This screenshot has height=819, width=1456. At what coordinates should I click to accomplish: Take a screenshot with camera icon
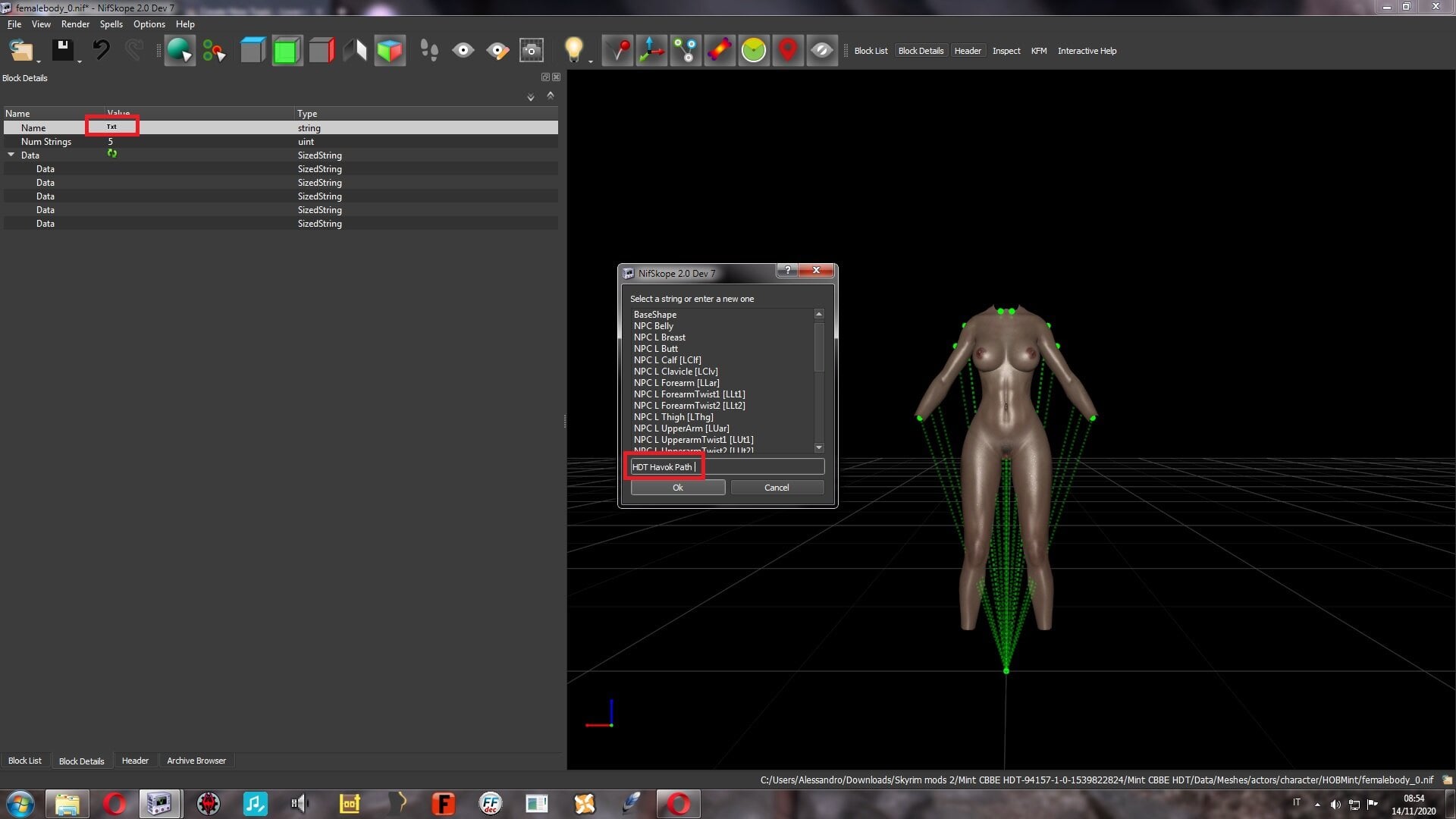[x=532, y=51]
